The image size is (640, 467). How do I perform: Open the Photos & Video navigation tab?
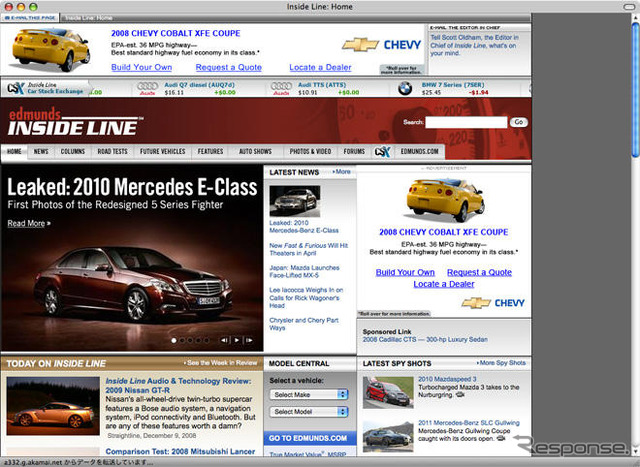click(x=310, y=151)
